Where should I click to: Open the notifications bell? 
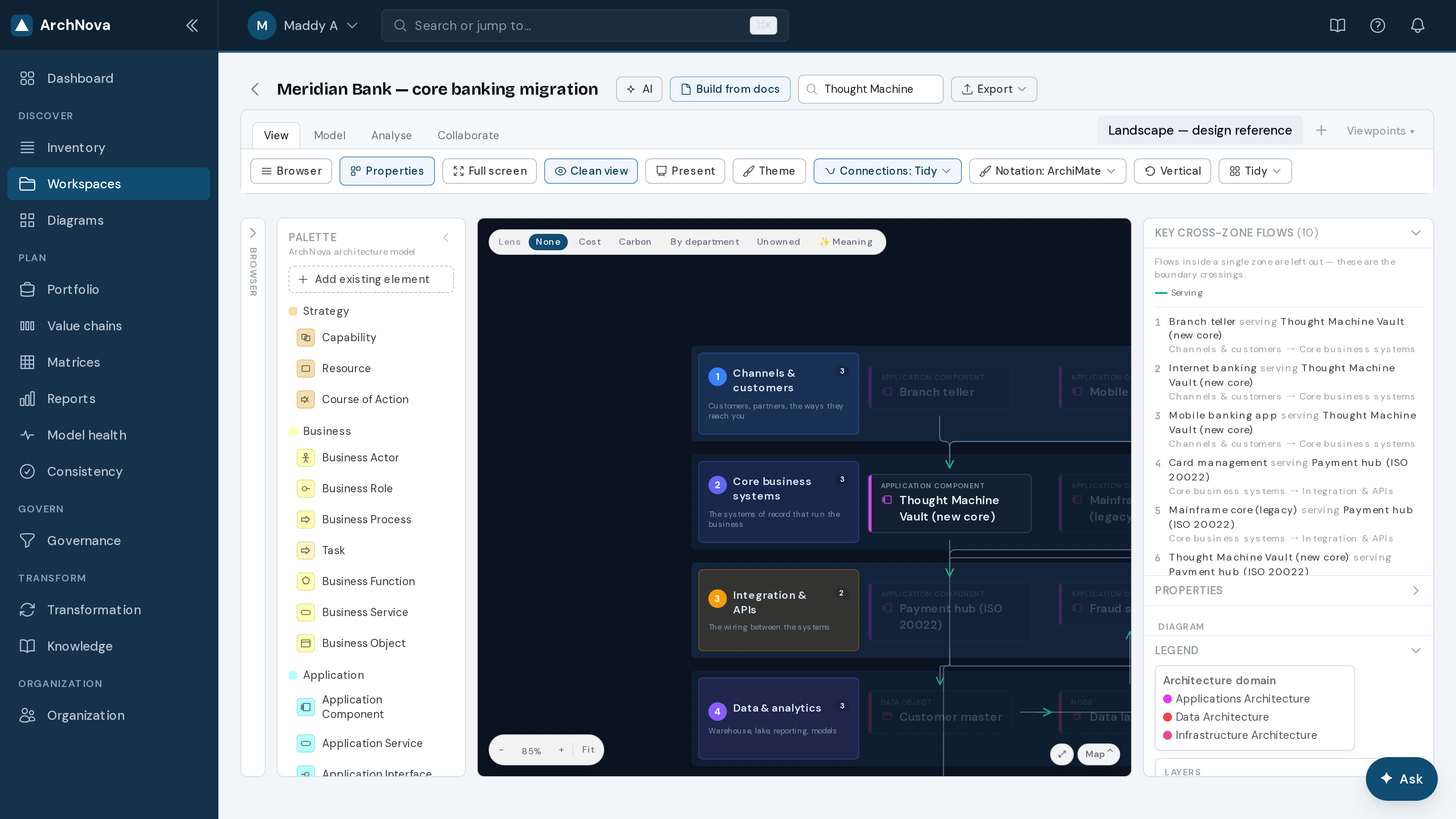coord(1418,25)
